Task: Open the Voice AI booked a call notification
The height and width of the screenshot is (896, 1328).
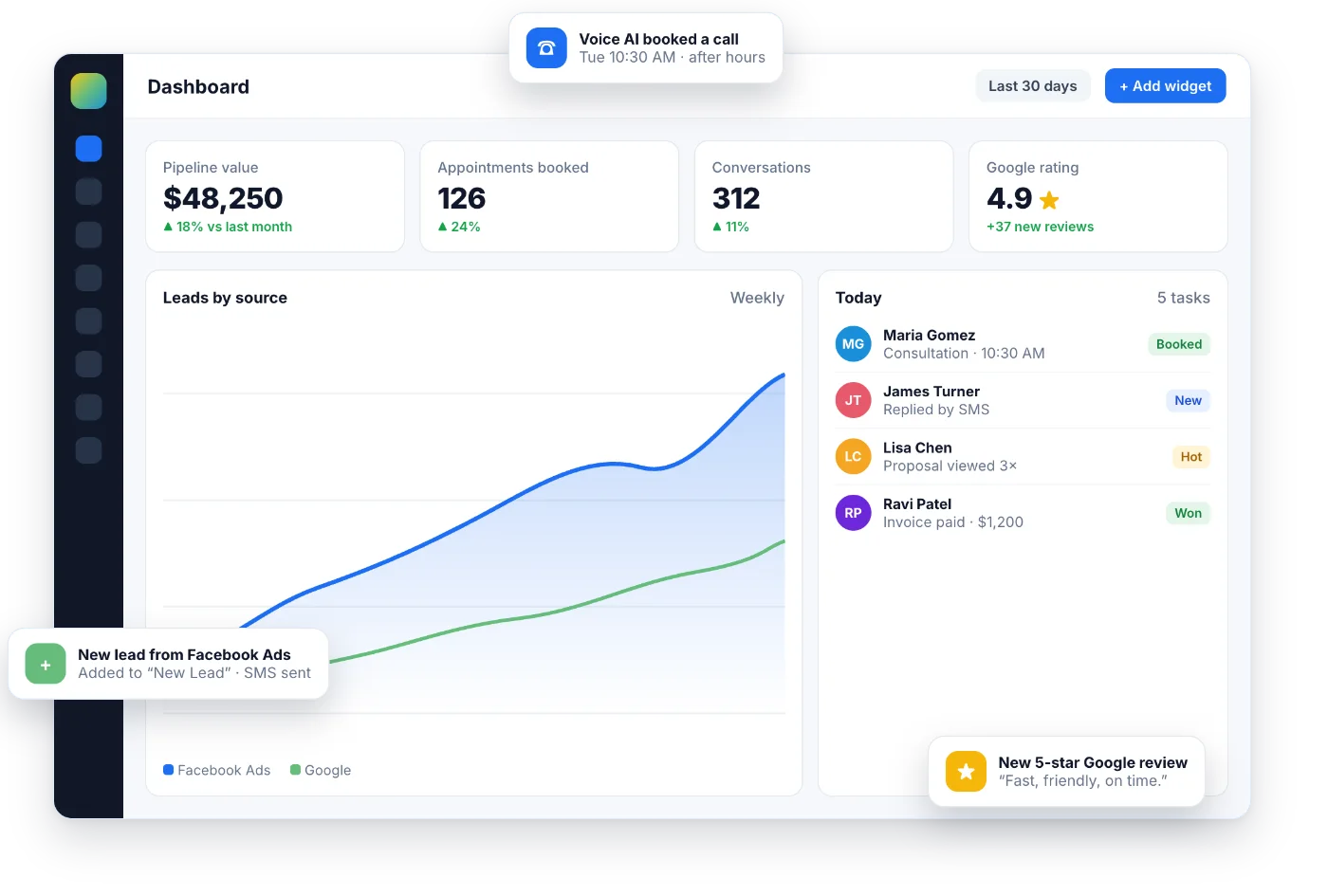Action: [x=646, y=48]
